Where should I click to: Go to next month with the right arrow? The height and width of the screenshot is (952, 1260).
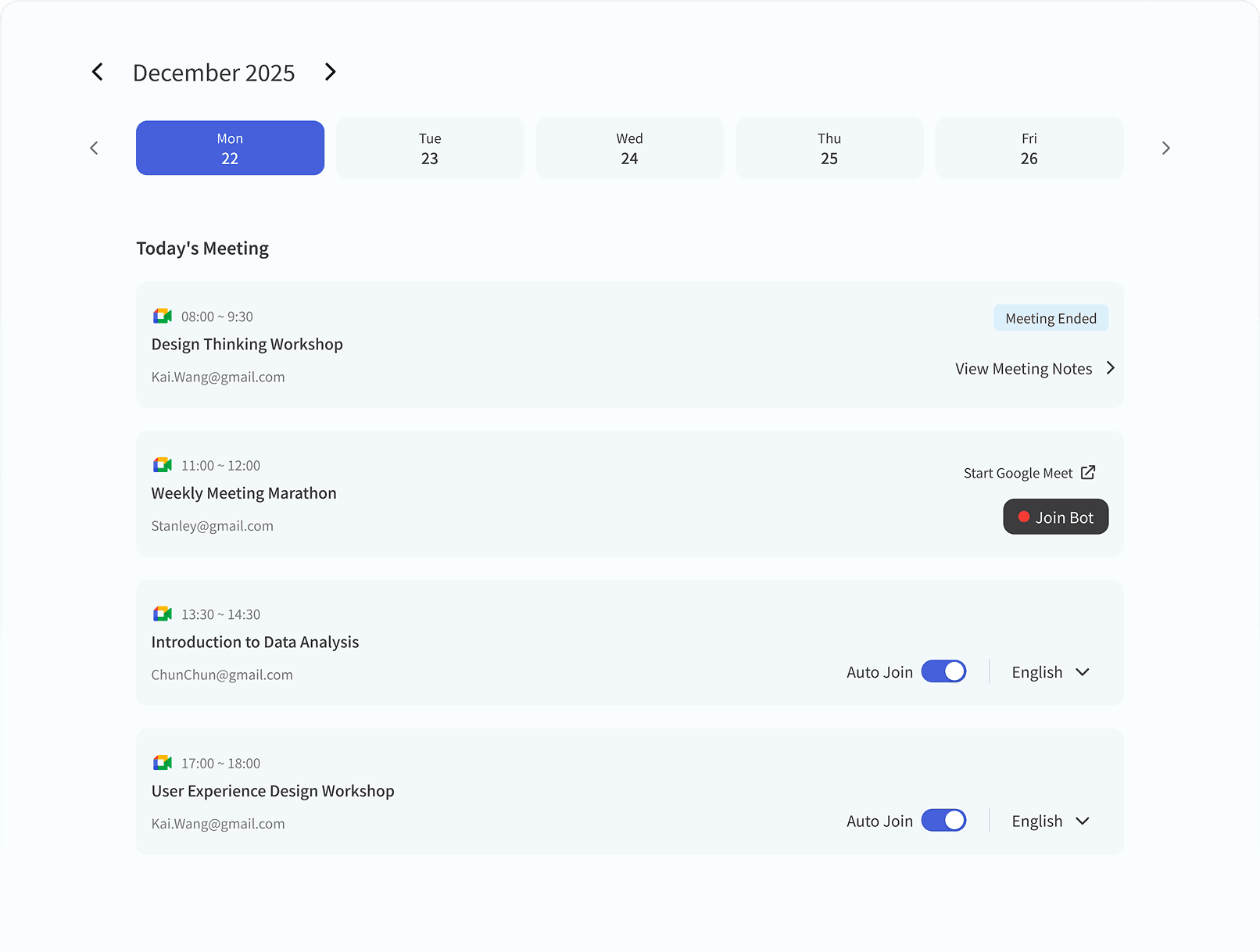(330, 72)
